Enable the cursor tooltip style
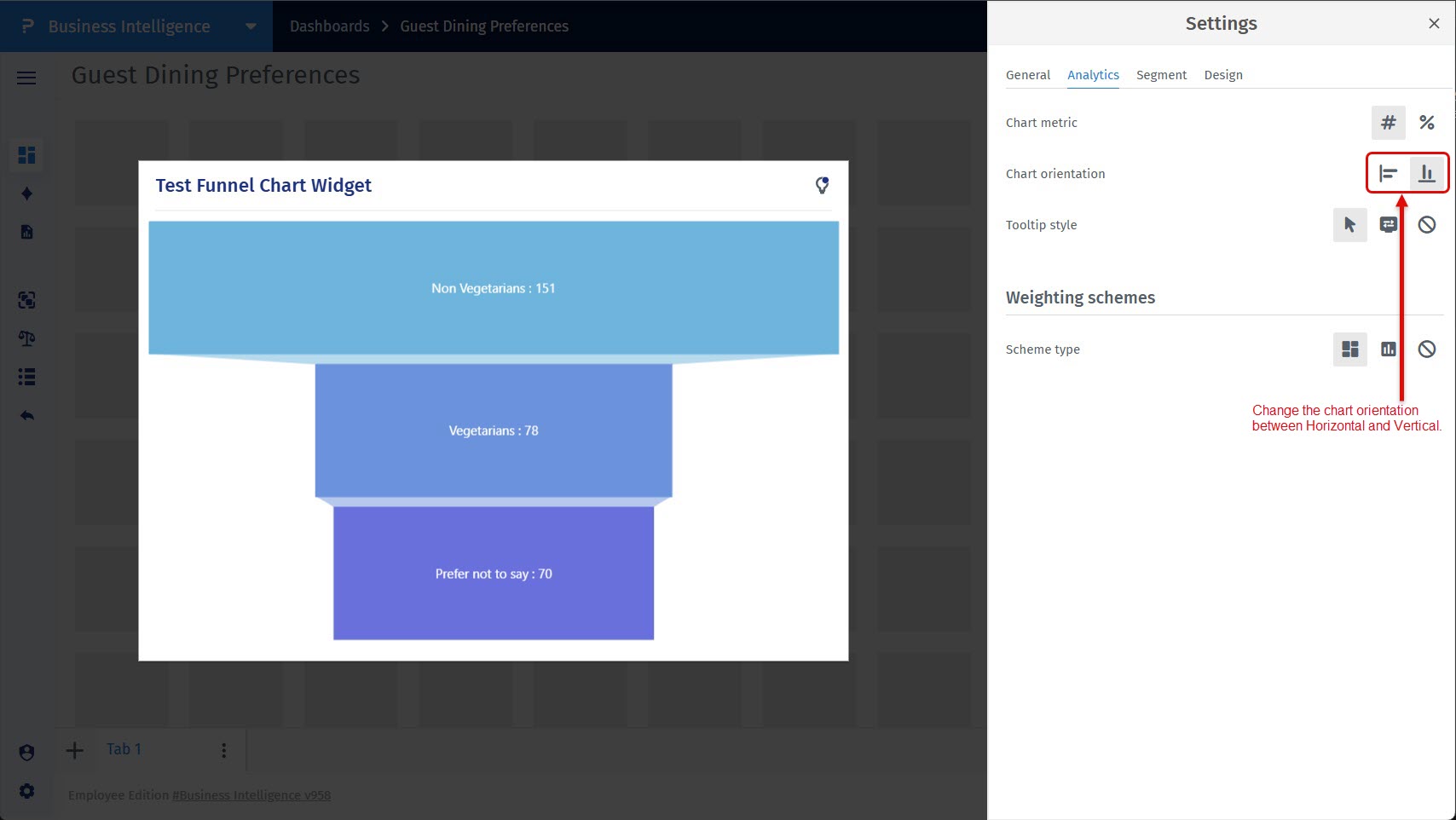1456x820 pixels. coord(1349,224)
